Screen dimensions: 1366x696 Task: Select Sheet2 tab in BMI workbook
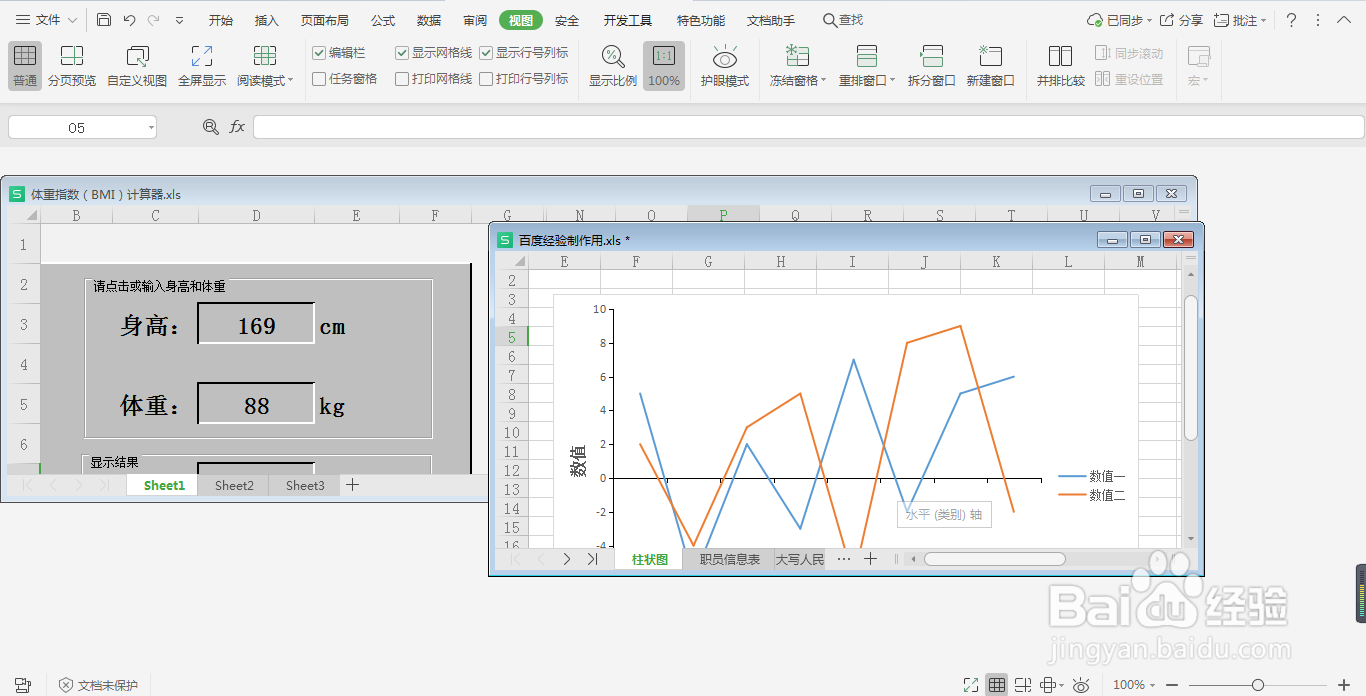tap(234, 485)
